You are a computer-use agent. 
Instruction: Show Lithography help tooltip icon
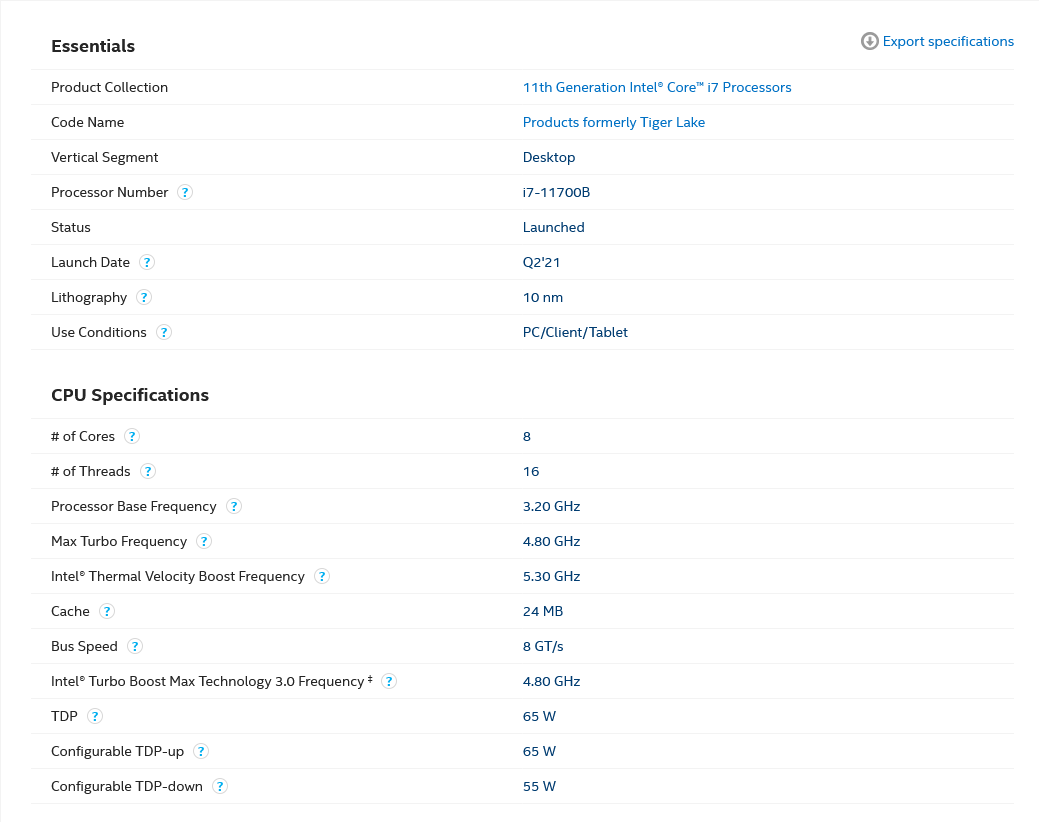(144, 297)
